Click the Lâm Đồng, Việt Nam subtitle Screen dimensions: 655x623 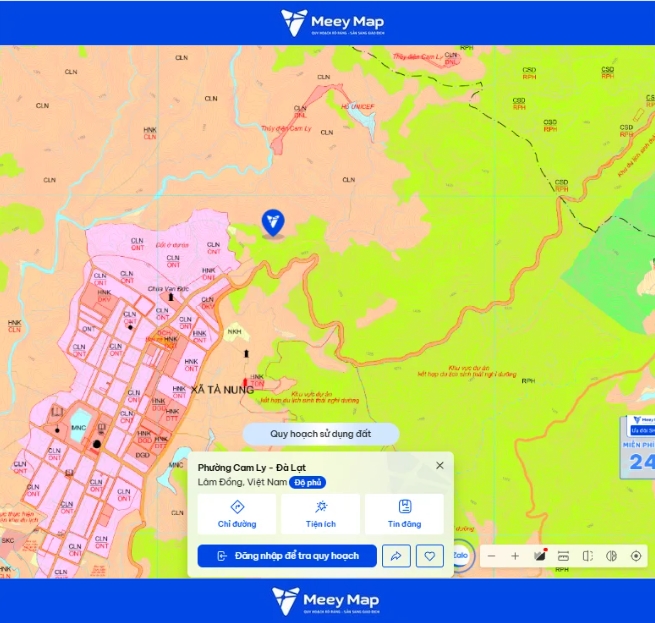(x=242, y=482)
